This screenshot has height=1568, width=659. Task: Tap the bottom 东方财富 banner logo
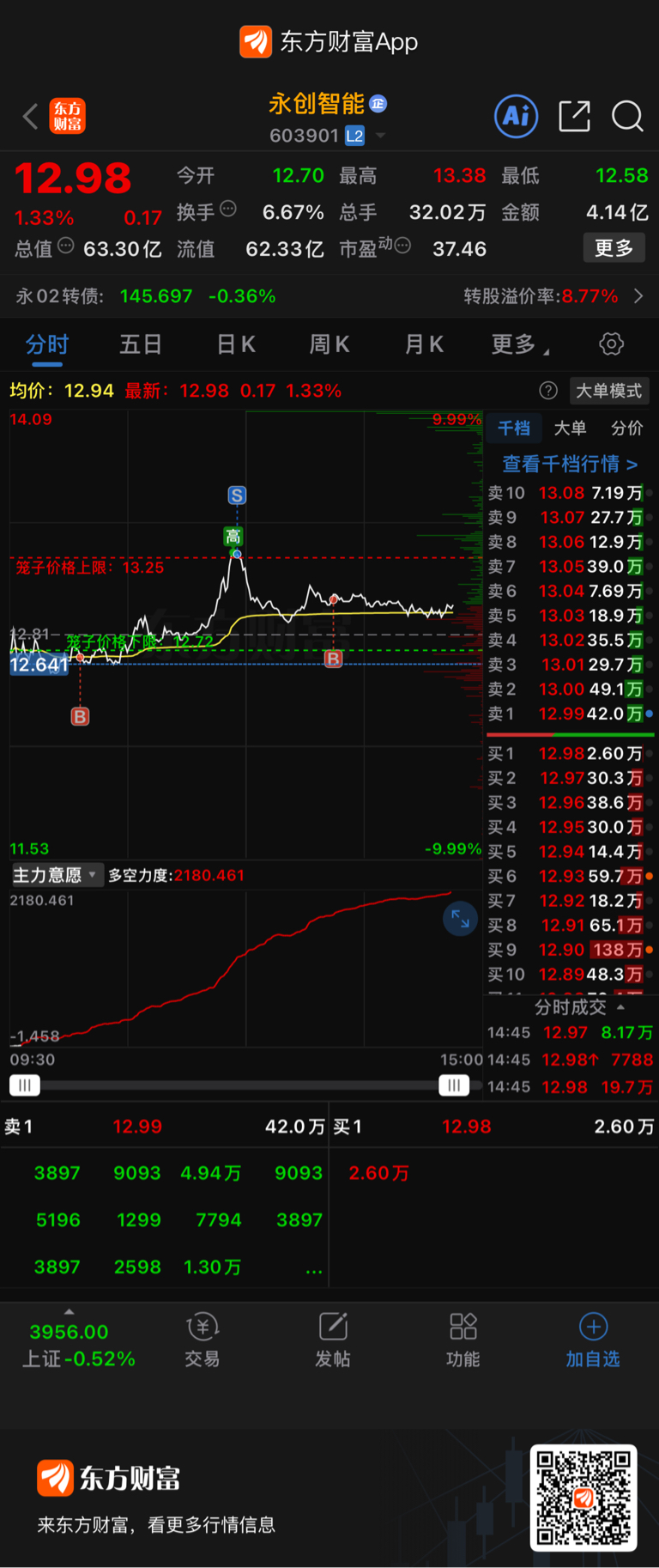click(108, 1478)
